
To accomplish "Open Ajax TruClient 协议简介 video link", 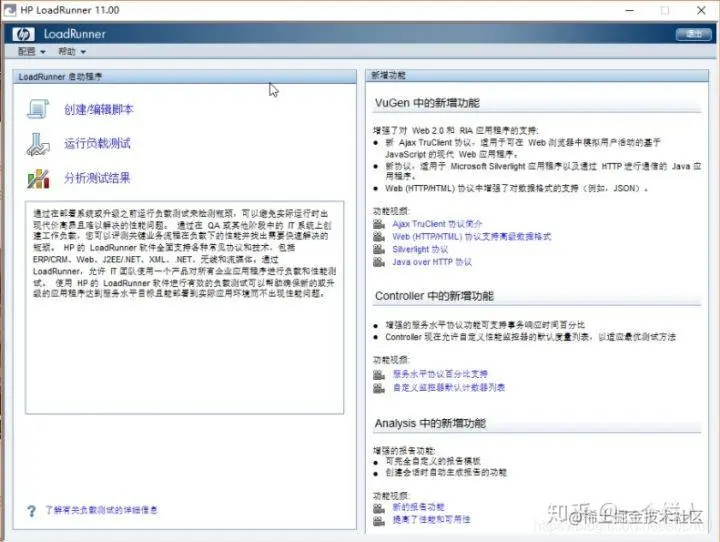I will (x=437, y=224).
